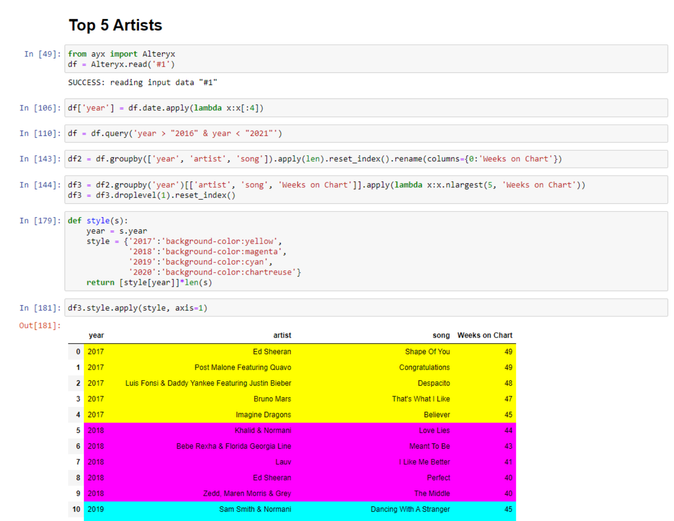
Task: Click the Out[181] output prompt
Action: click(40, 325)
